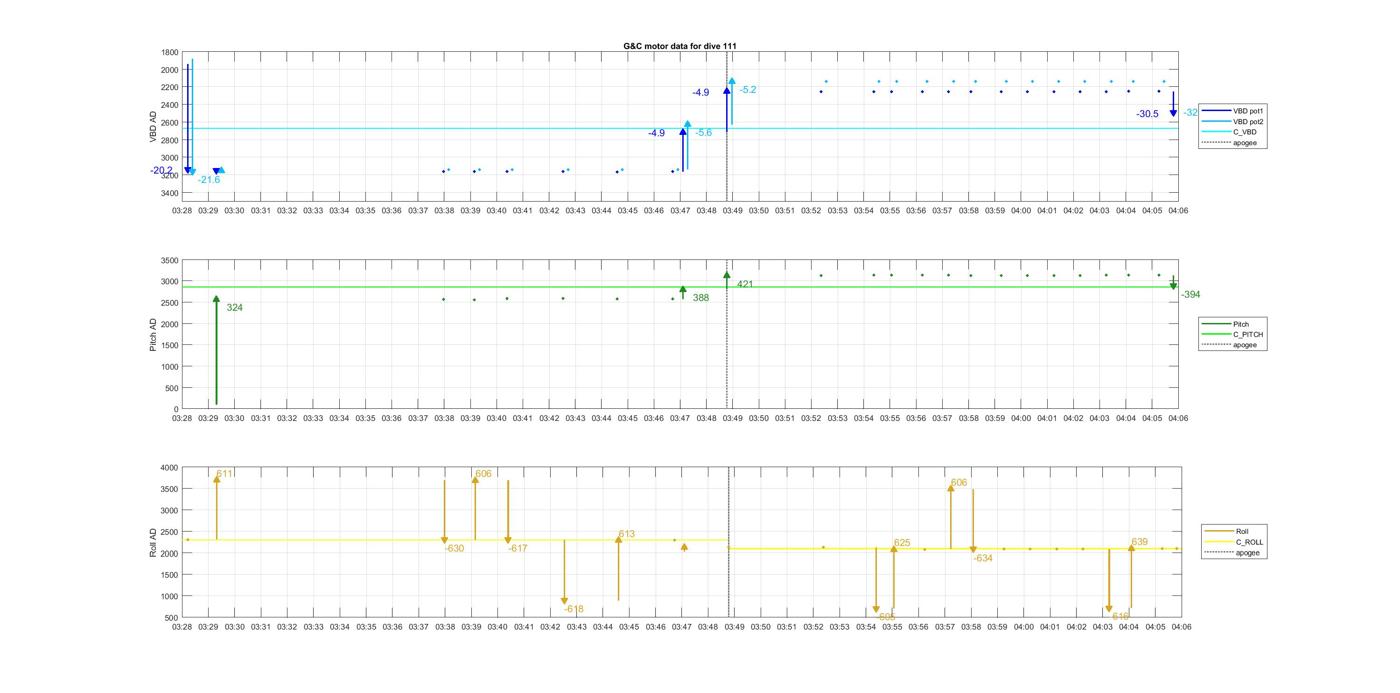Click the 611 roll label
Image resolution: width=1400 pixels, height=693 pixels.
(x=225, y=474)
